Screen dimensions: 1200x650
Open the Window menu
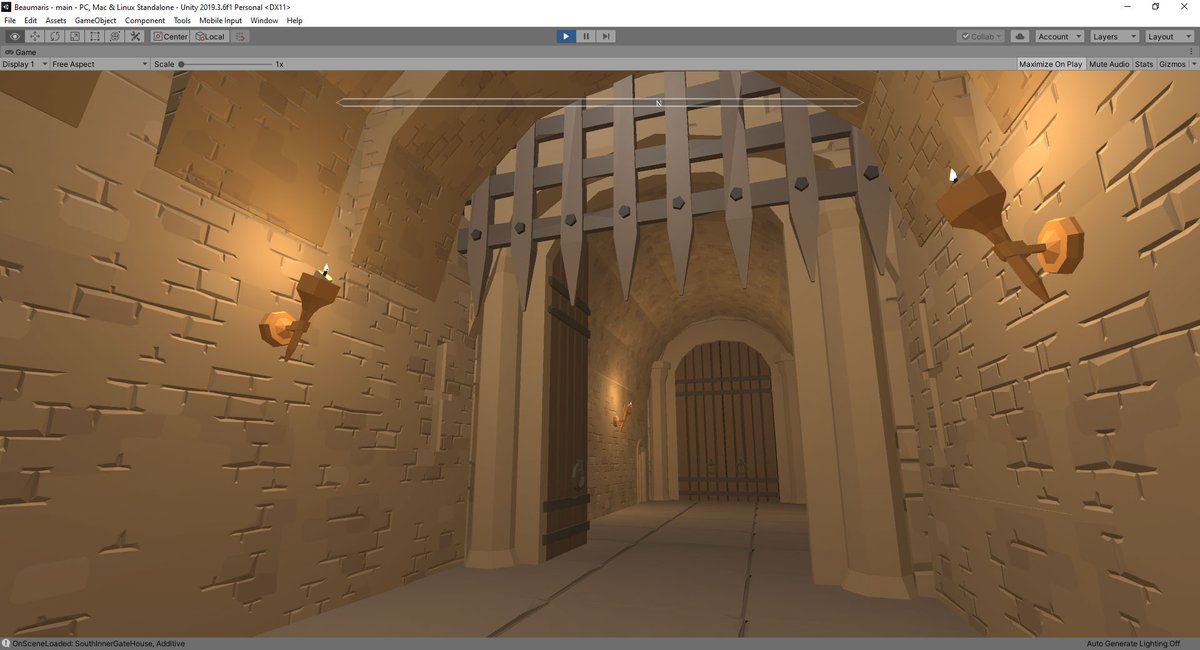pos(264,20)
